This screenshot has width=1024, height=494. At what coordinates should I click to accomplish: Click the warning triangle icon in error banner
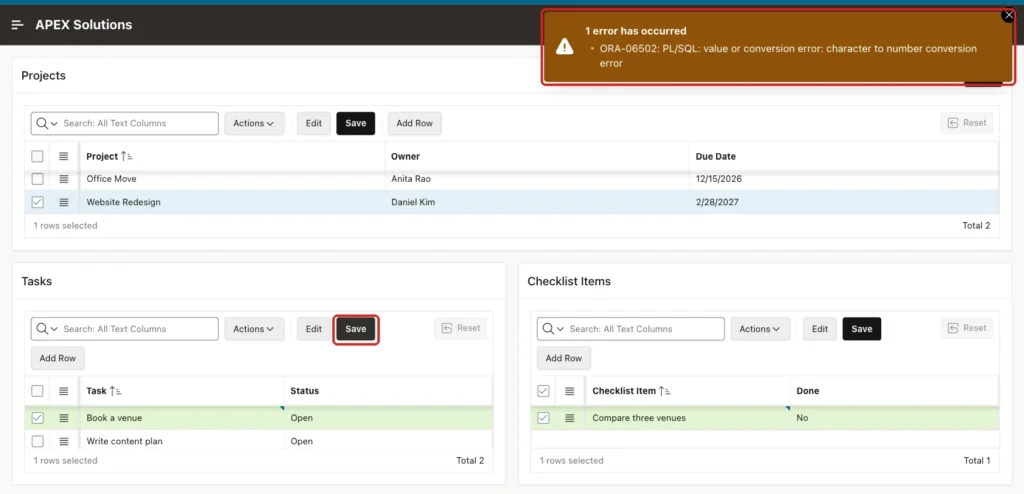(564, 46)
